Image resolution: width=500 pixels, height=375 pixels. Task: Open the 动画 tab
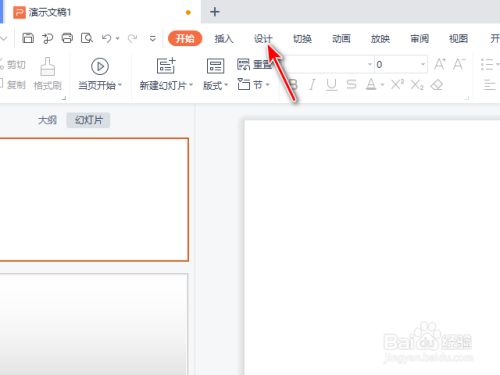(x=341, y=39)
